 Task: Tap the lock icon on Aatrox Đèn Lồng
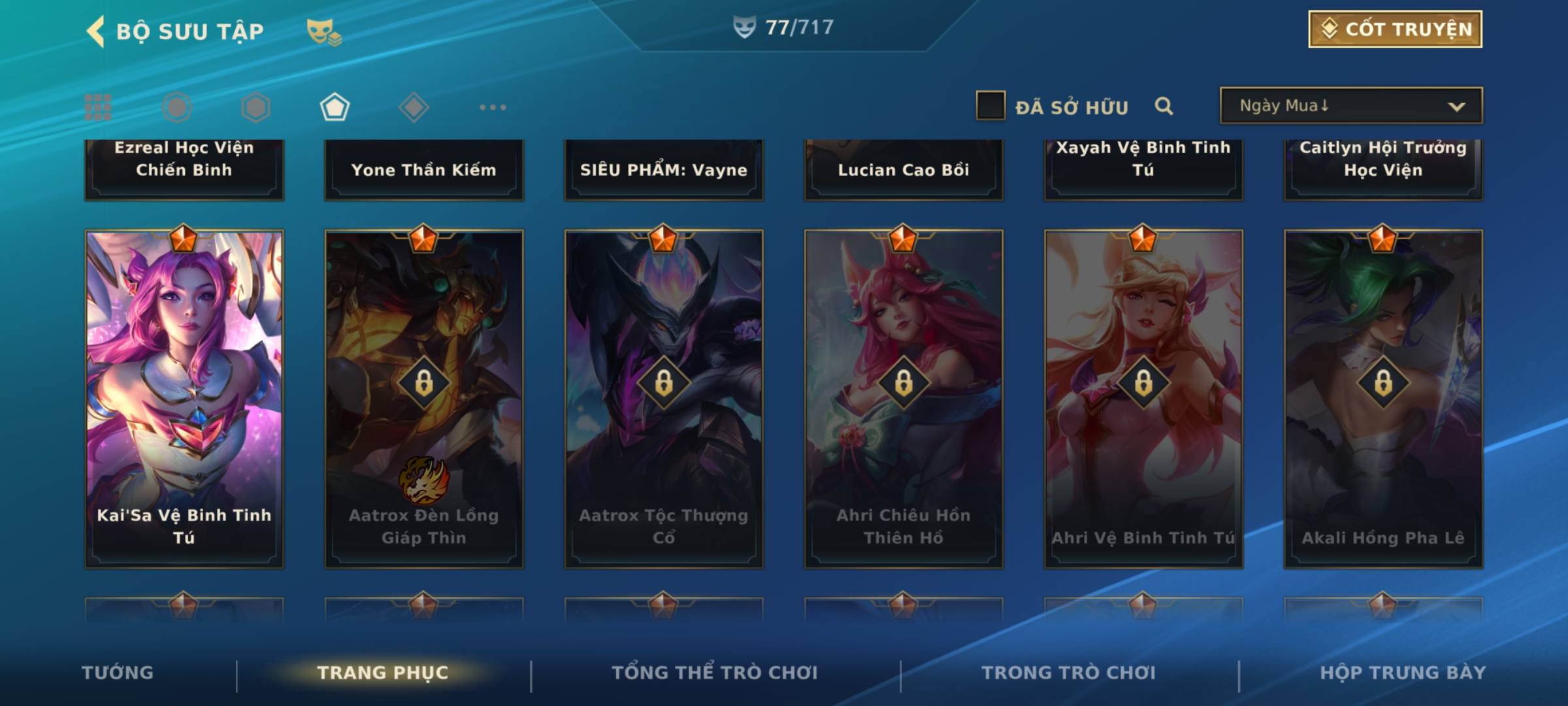pyautogui.click(x=424, y=383)
